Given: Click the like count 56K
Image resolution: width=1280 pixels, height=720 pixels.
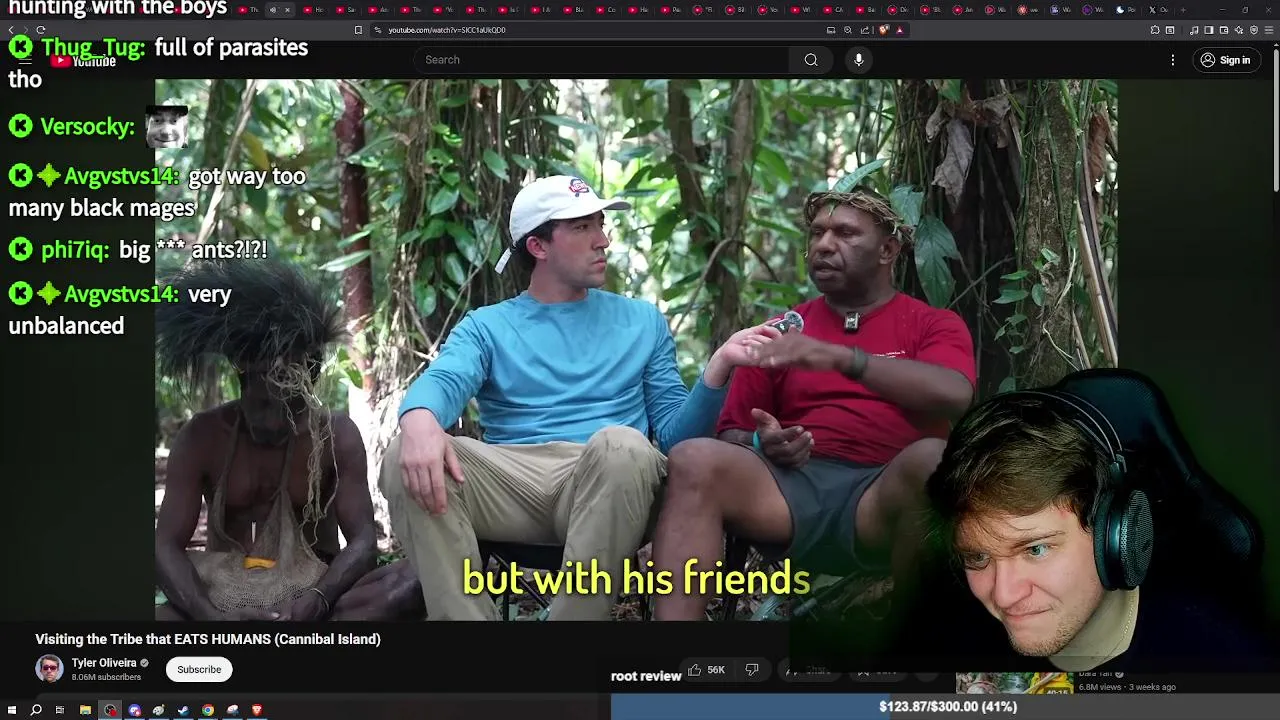Looking at the screenshot, I should coord(716,670).
